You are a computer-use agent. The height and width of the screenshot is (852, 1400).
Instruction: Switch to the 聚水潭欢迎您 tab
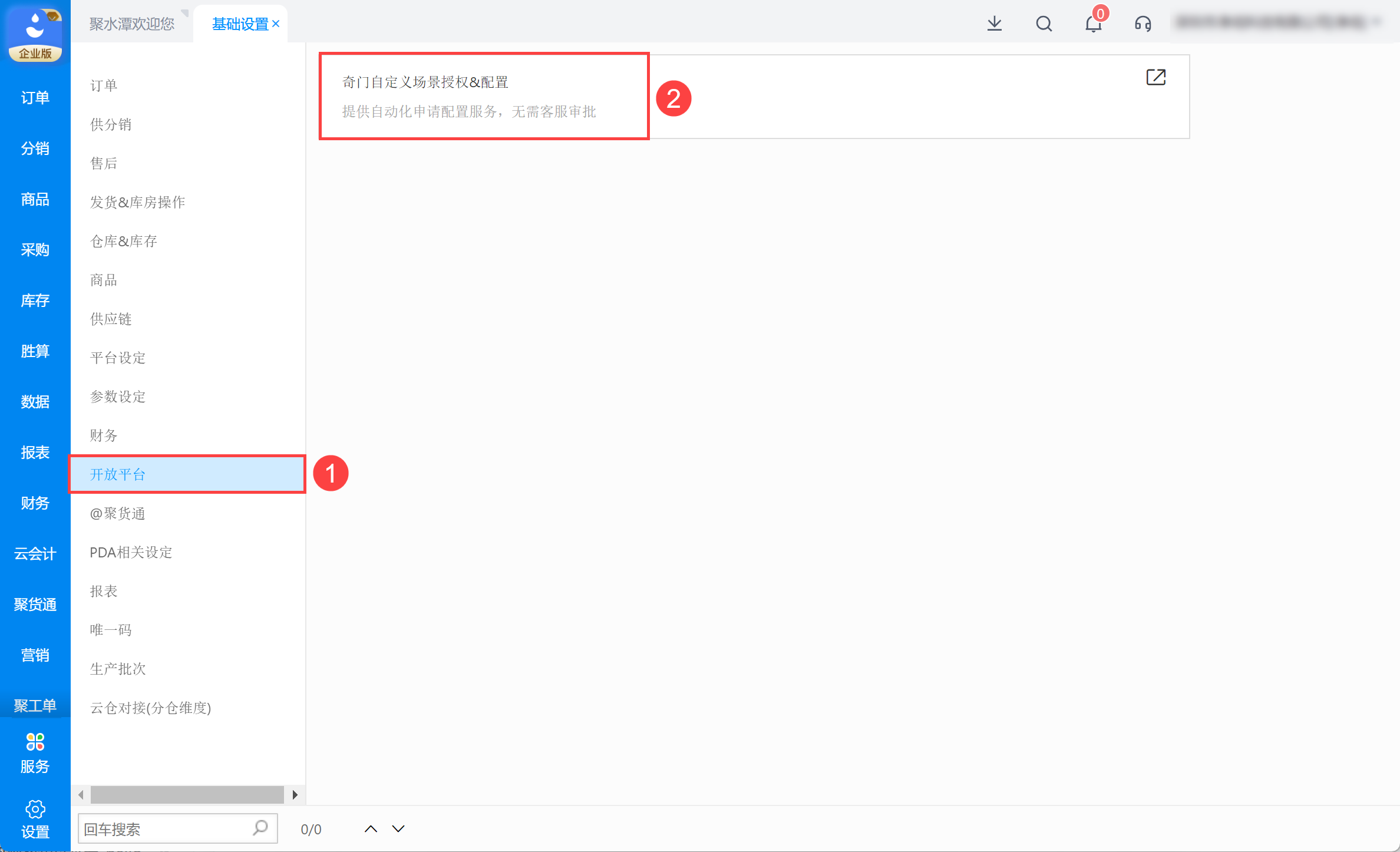coord(132,24)
